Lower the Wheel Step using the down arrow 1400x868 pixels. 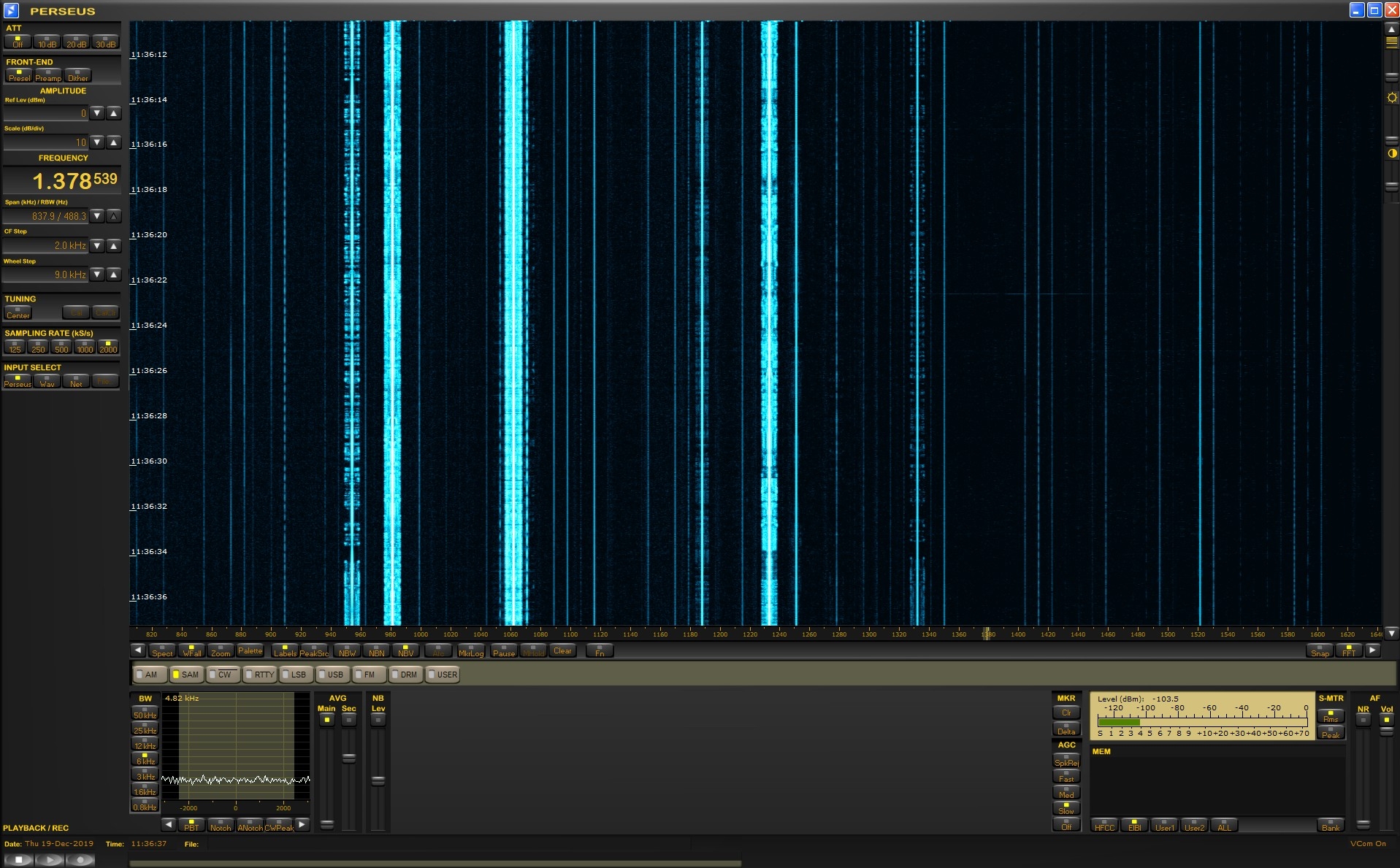97,274
